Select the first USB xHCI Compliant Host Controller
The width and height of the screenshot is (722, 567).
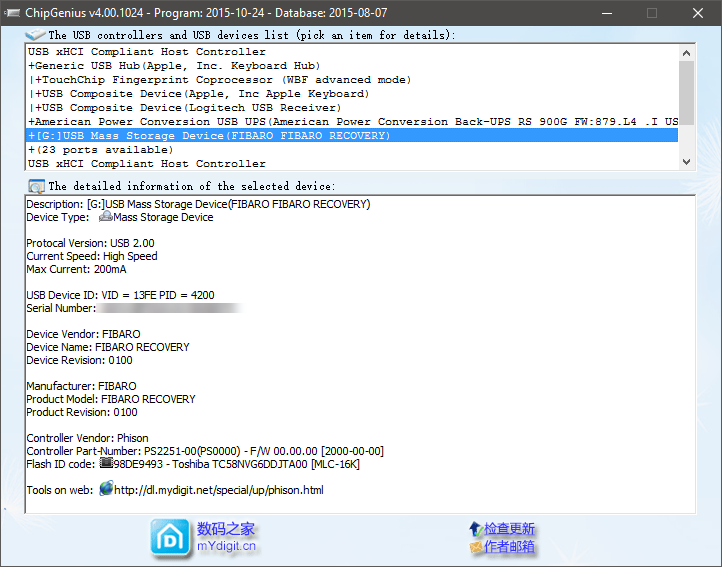pos(147,52)
